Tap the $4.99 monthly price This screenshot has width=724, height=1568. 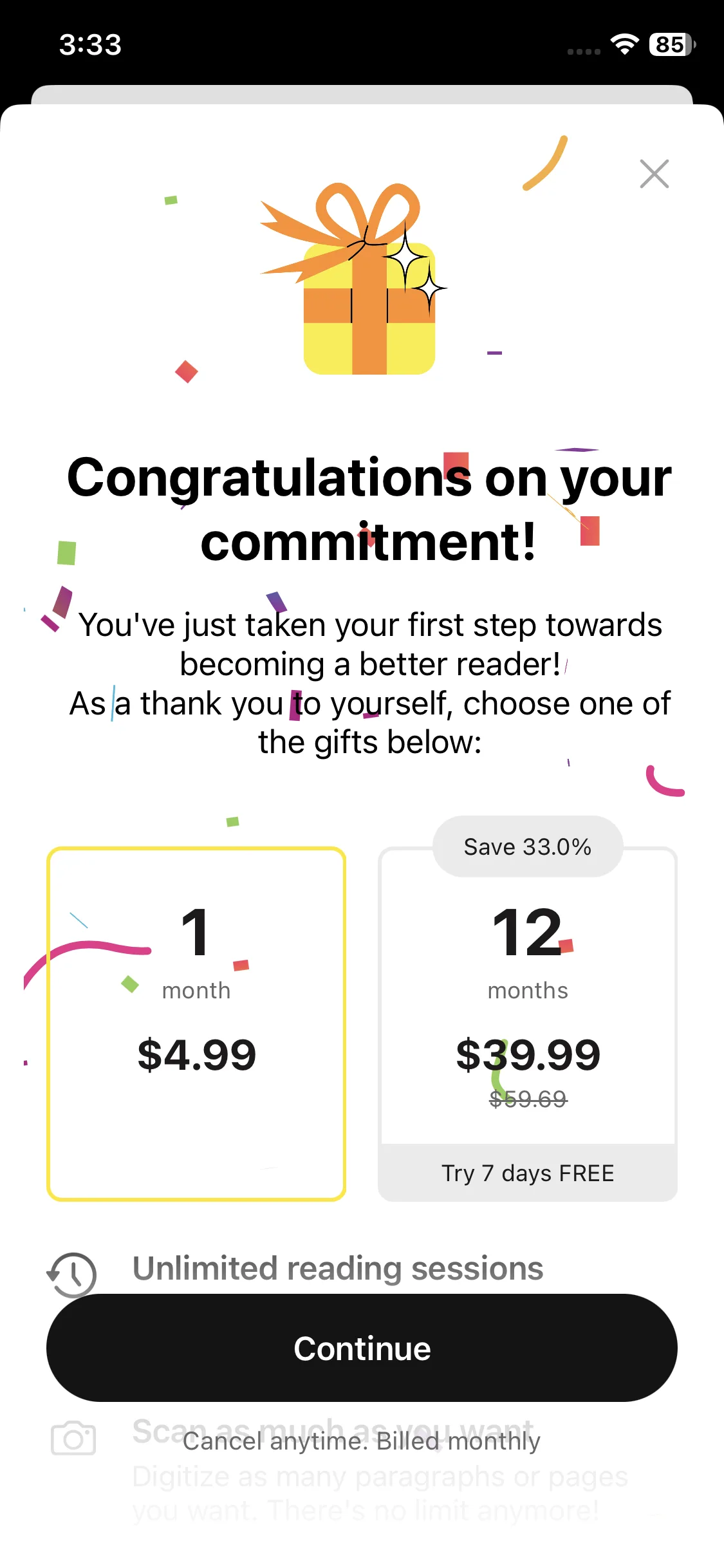click(196, 1055)
